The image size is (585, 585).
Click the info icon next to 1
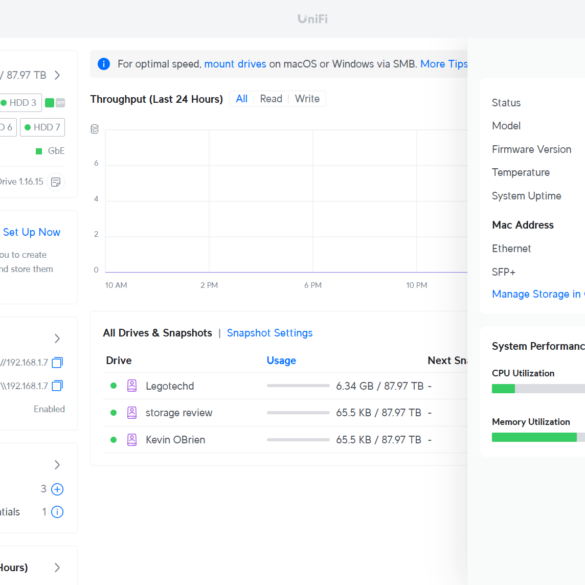pos(57,512)
